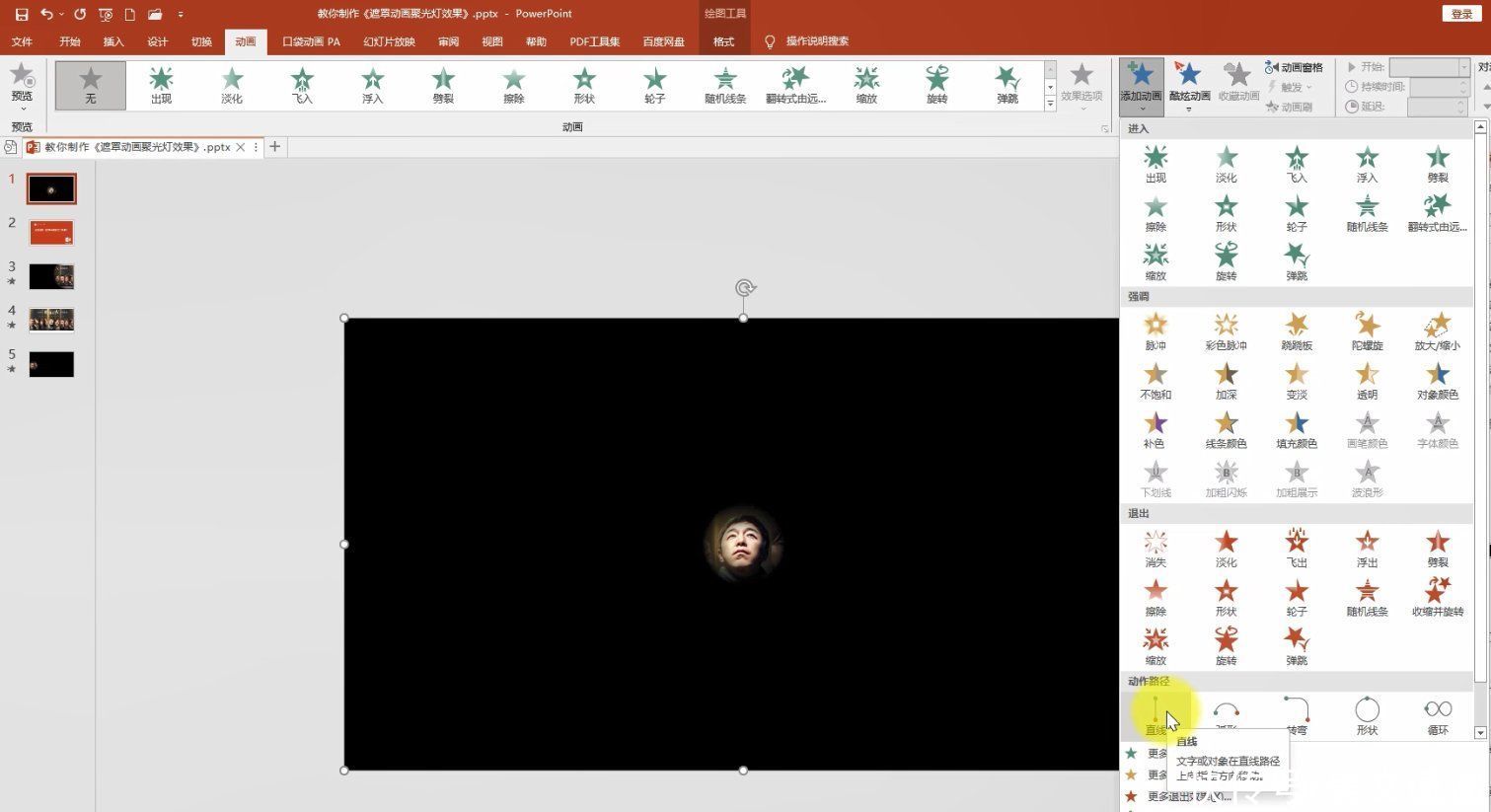This screenshot has height=812, width=1491.
Task: Choose 弹跳 in the ribbon animation gallery
Action: [x=1006, y=85]
